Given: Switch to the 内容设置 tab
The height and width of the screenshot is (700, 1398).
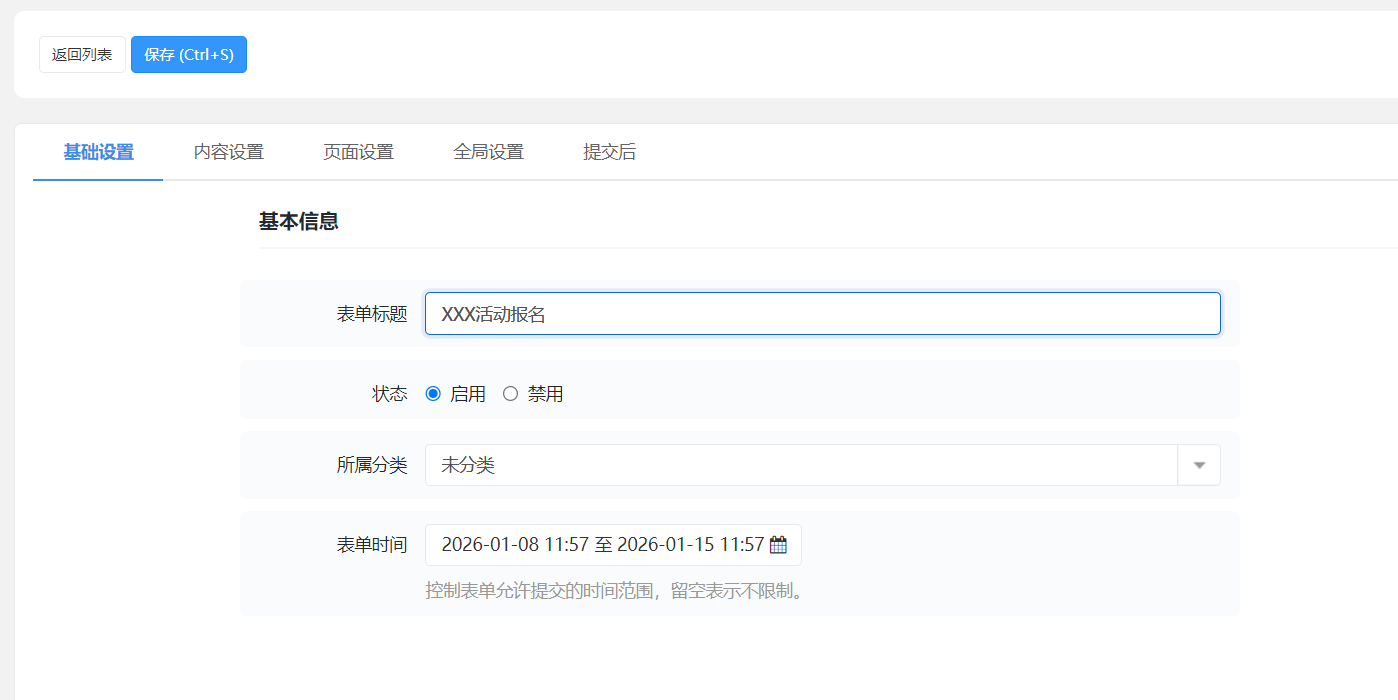Looking at the screenshot, I should pyautogui.click(x=228, y=152).
